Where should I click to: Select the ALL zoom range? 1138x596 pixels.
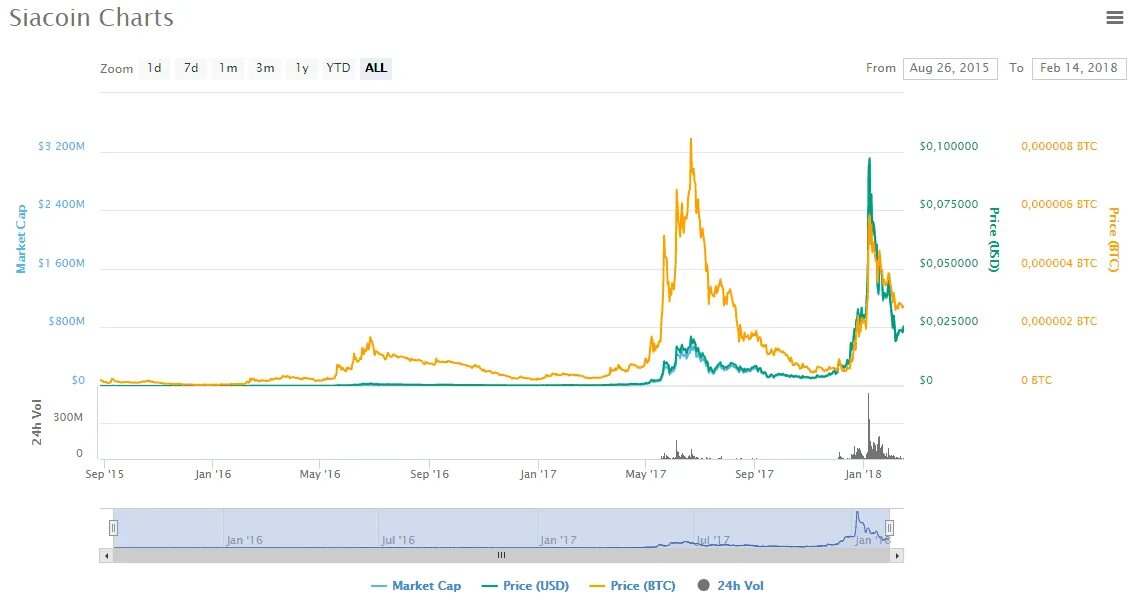click(376, 68)
